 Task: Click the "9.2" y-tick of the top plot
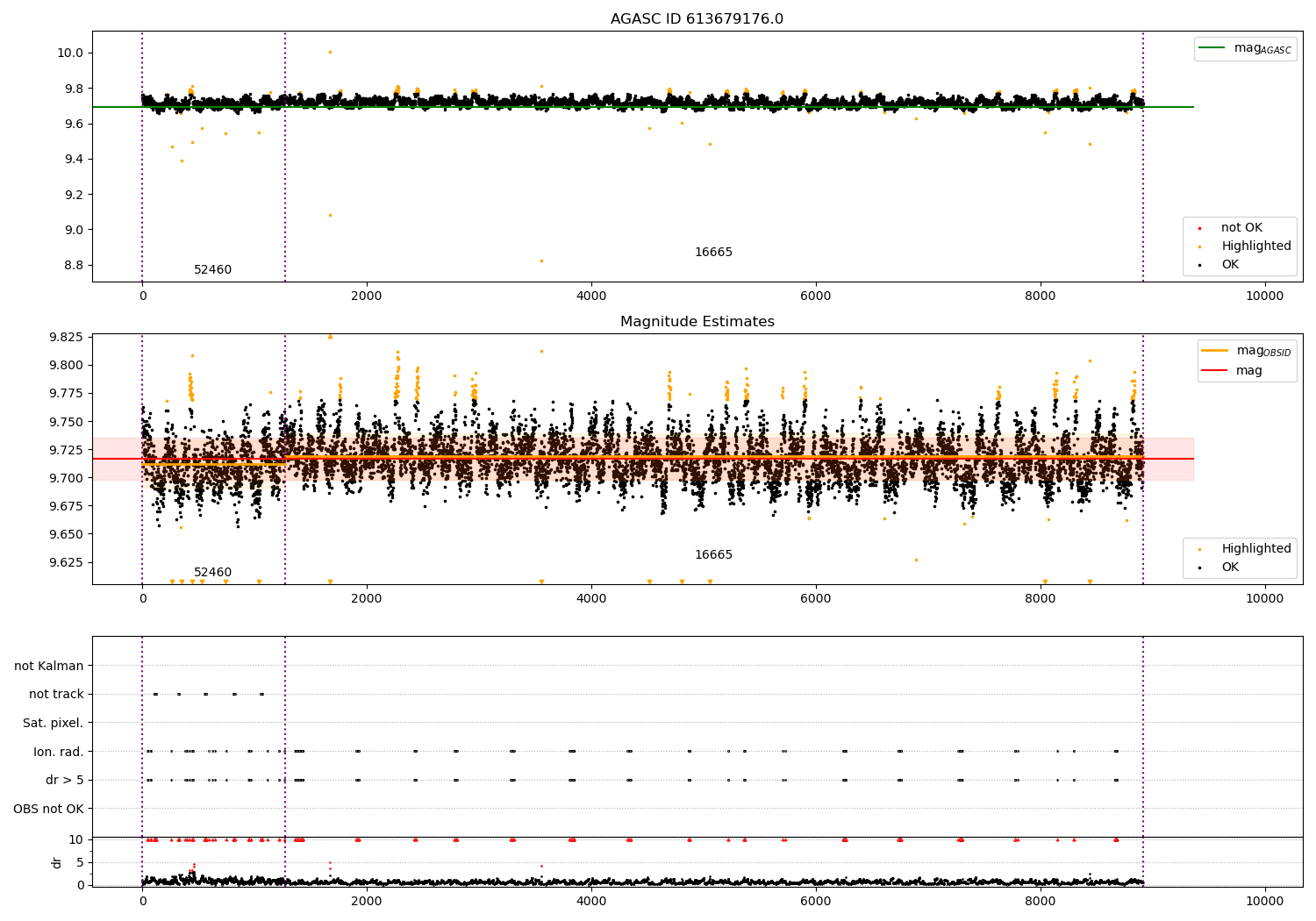pos(74,195)
